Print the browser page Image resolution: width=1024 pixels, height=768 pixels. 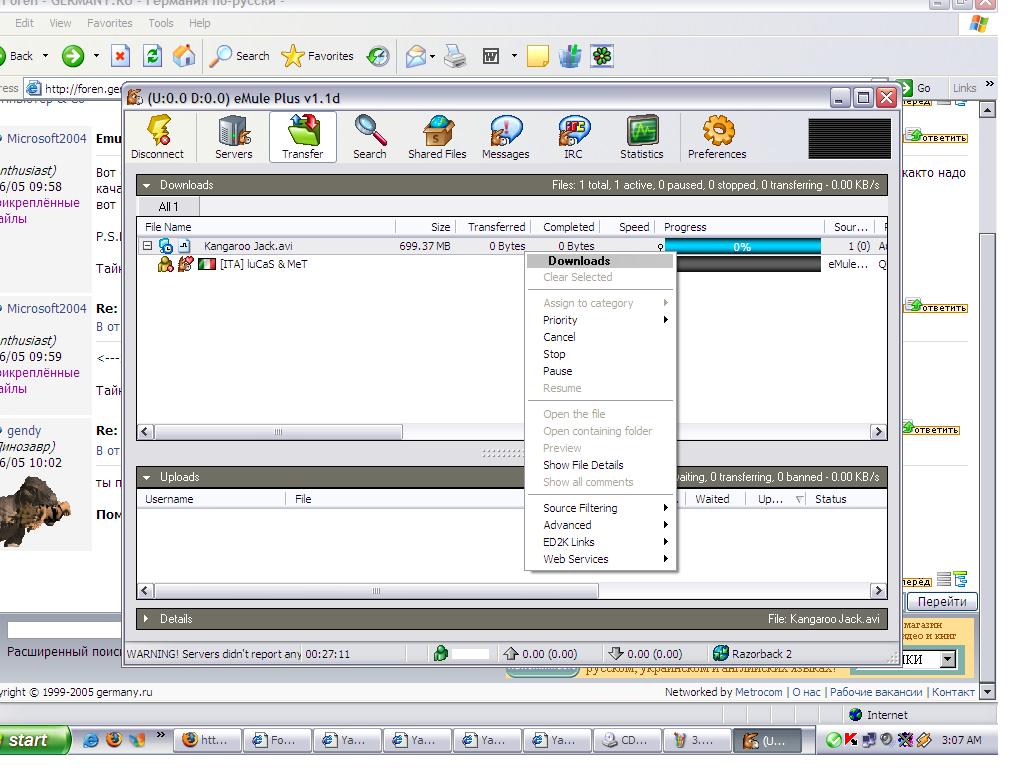pos(455,57)
